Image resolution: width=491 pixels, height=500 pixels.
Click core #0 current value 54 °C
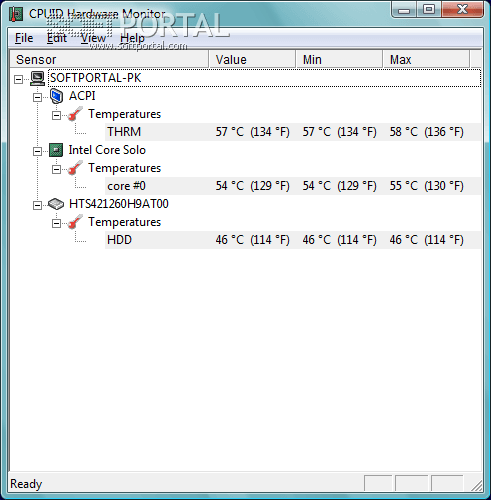[230, 186]
